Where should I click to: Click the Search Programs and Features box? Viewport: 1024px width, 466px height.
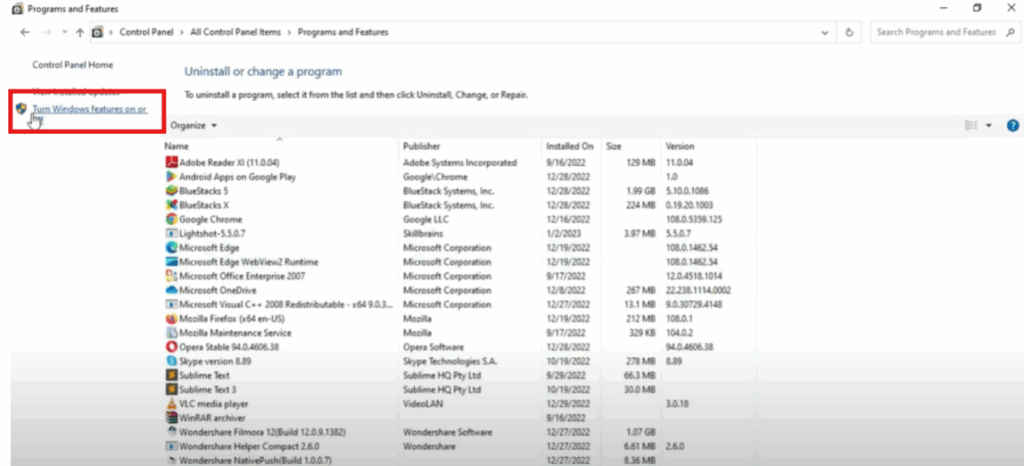(935, 32)
